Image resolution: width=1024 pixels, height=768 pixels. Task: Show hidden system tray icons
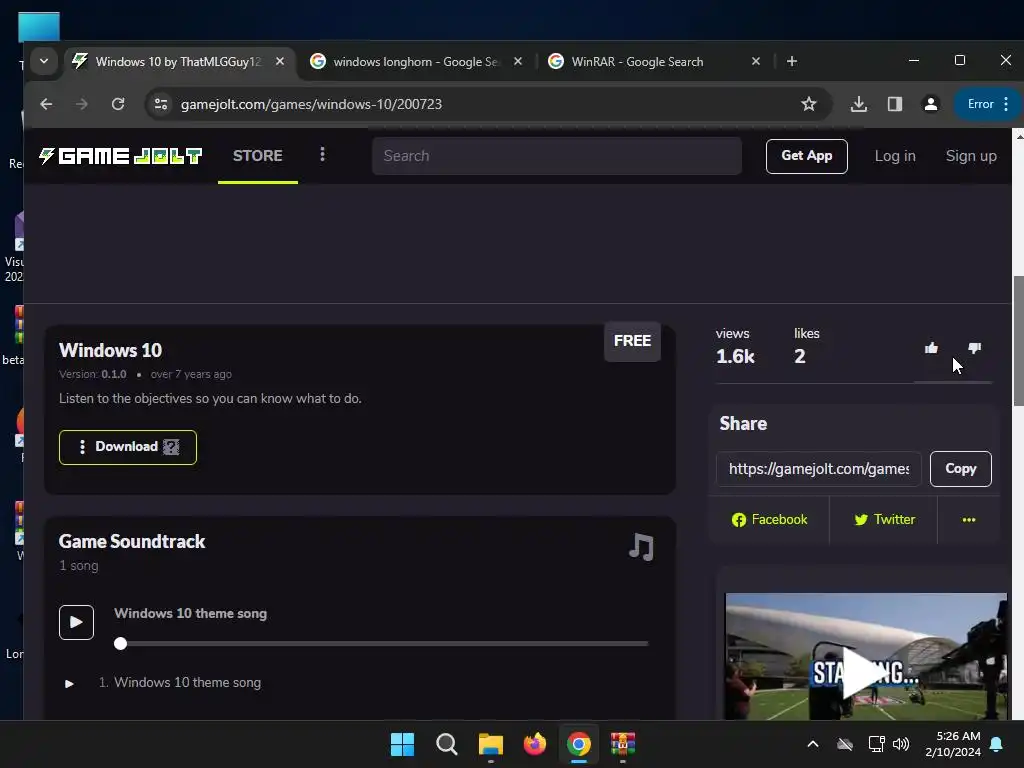(813, 744)
